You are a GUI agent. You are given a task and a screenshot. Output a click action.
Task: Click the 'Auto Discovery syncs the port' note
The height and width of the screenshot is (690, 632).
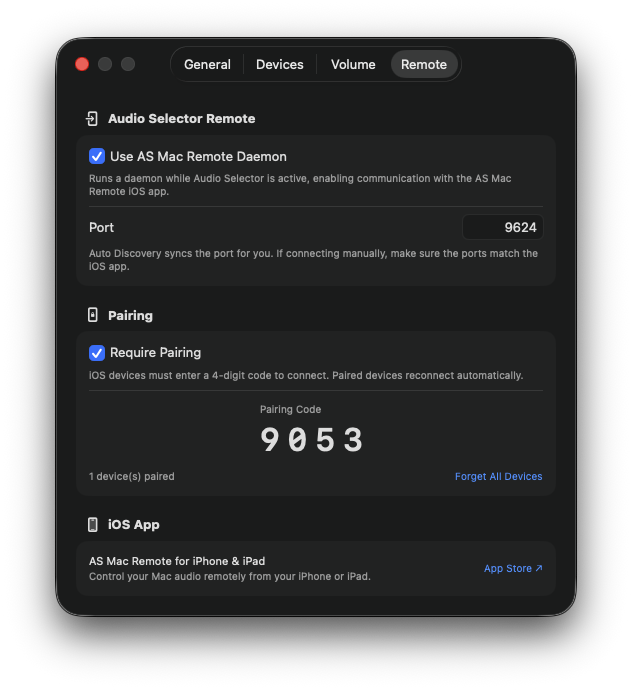coord(313,260)
